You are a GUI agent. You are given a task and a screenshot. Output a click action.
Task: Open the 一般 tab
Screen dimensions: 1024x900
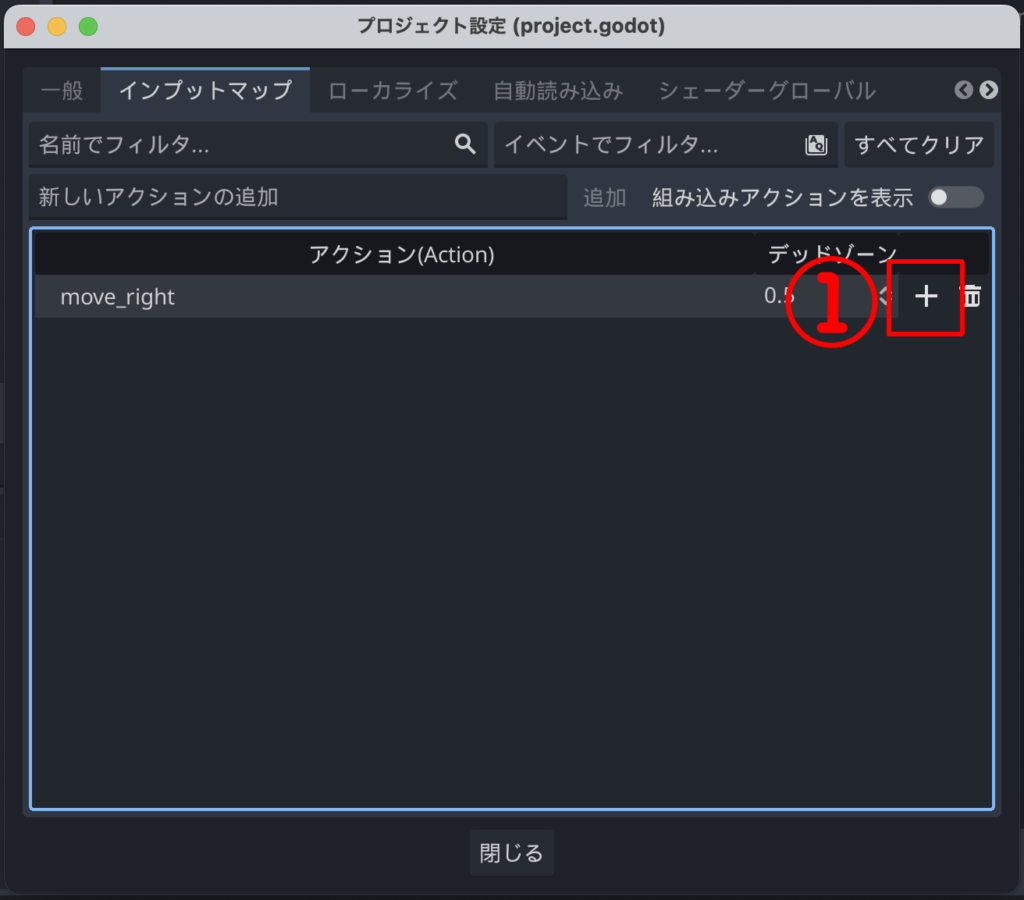(x=62, y=91)
